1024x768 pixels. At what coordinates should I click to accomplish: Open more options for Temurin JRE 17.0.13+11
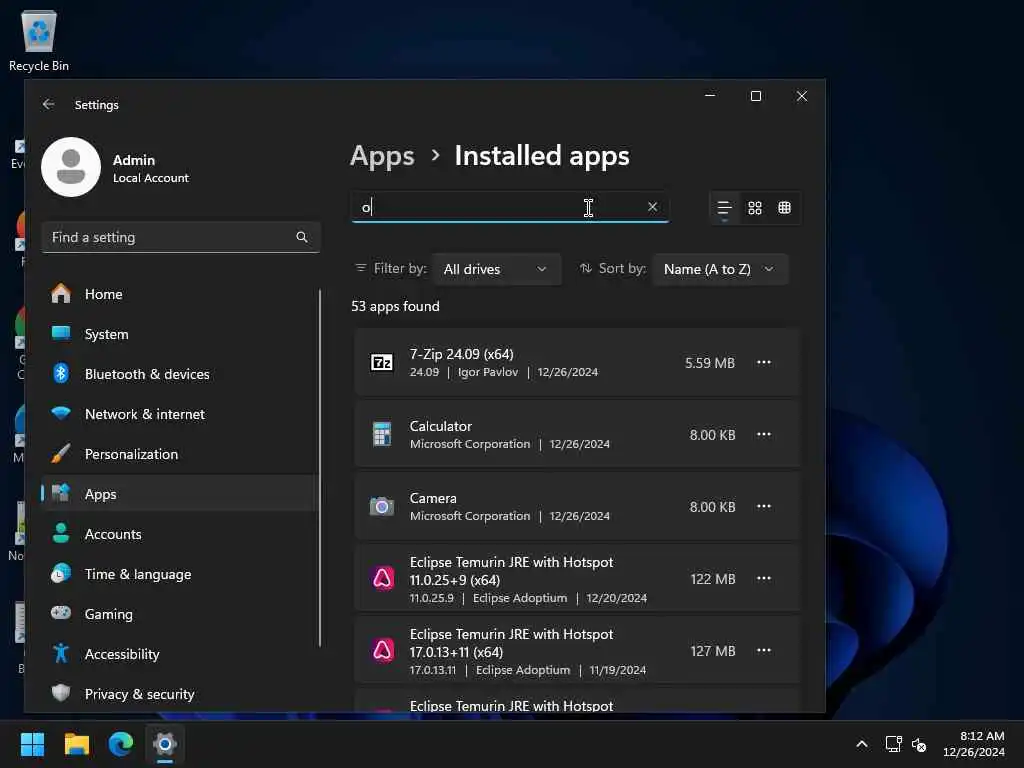(x=763, y=650)
